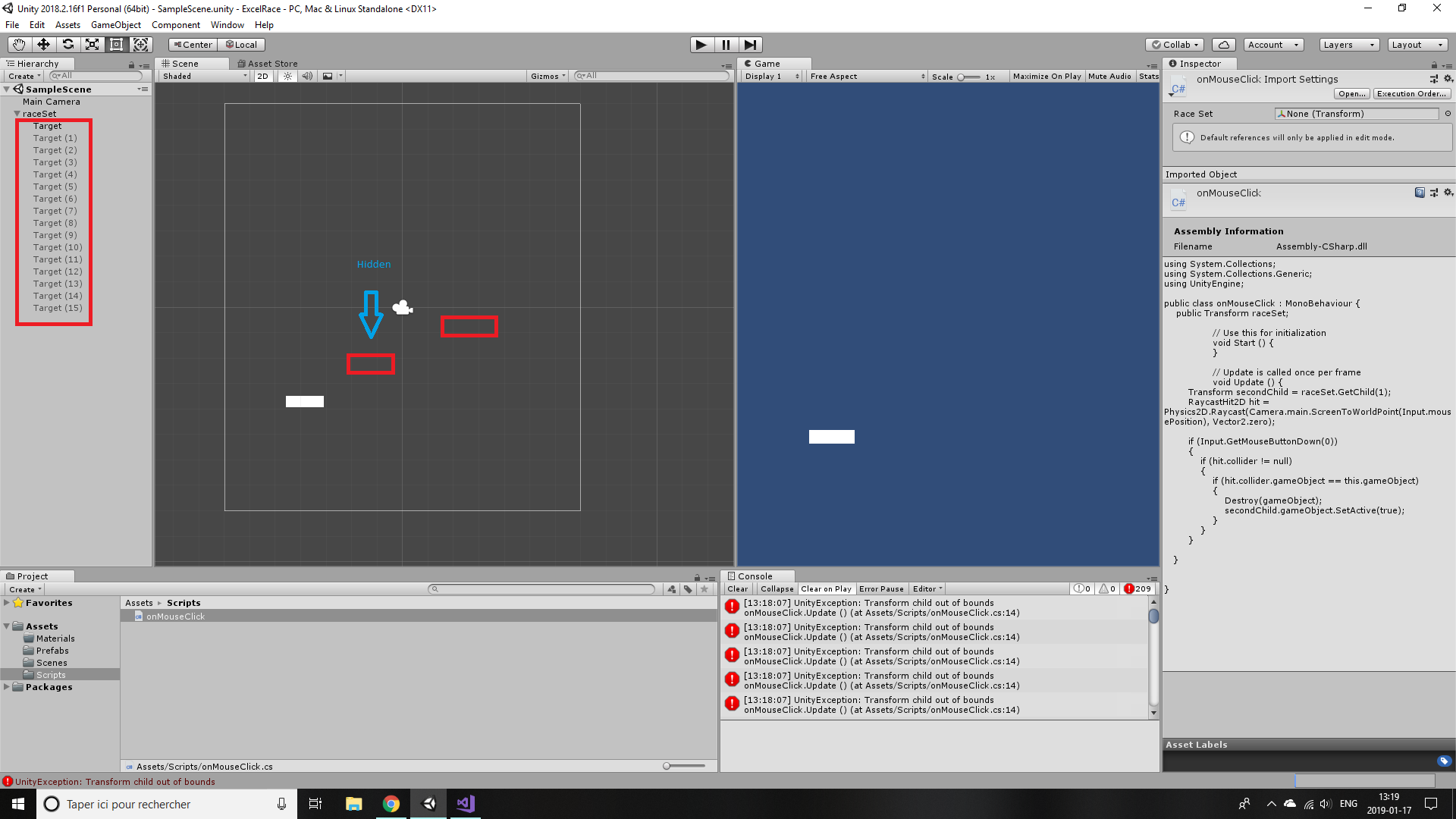Viewport: 1456px width, 819px height.
Task: Click the Asset Labels tag icon
Action: pos(1444,761)
